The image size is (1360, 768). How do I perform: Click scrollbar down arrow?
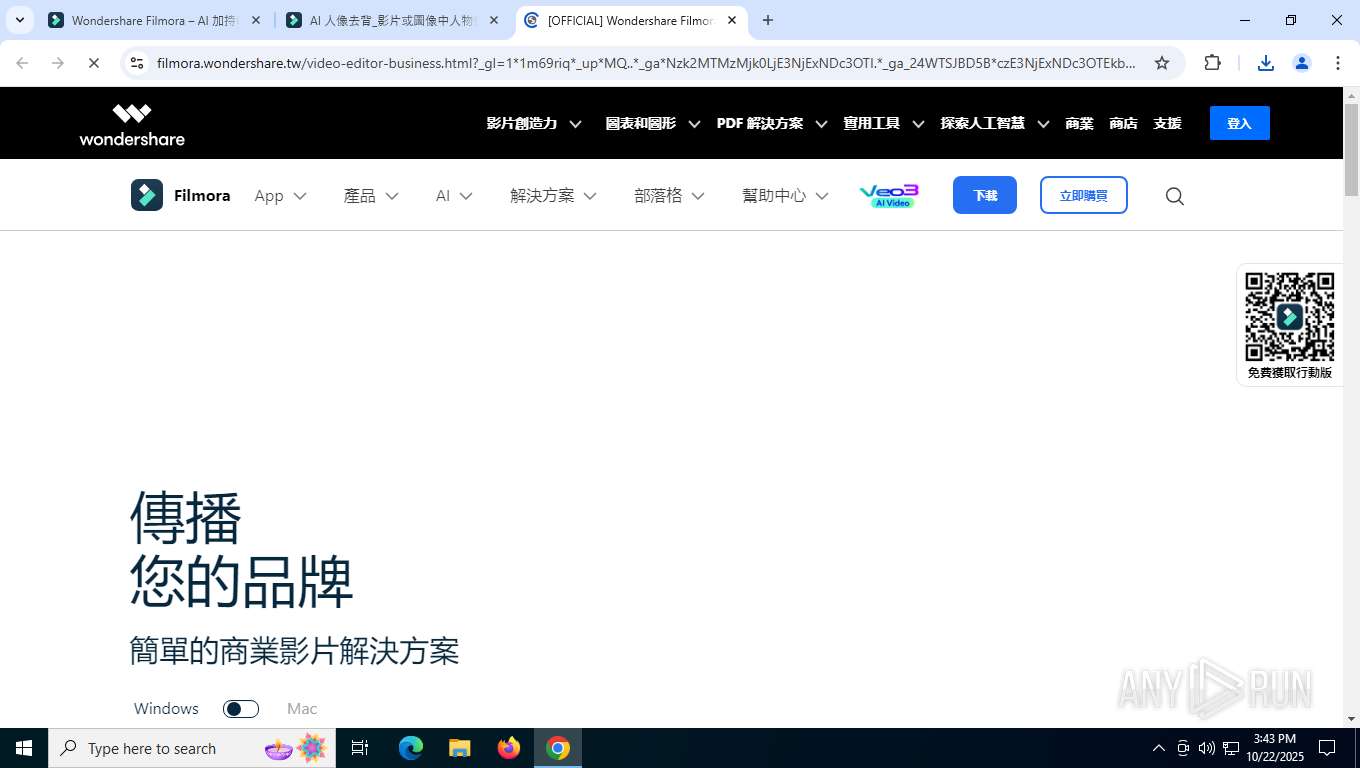1351,719
